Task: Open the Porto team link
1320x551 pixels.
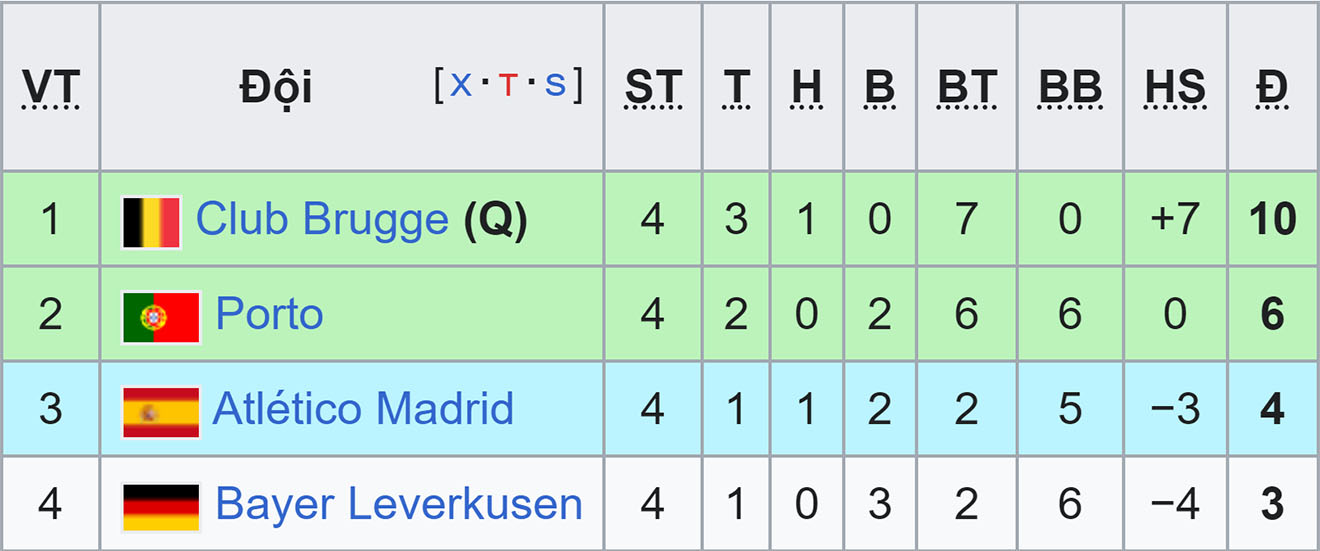Action: 270,314
